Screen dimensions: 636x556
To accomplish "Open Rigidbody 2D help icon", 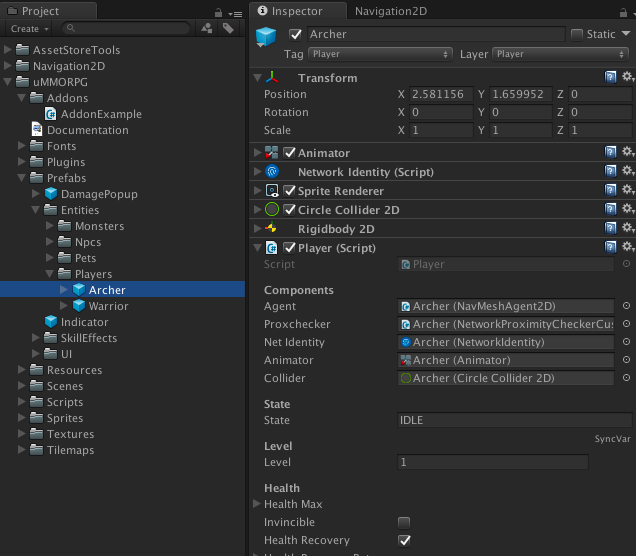I will (610, 228).
